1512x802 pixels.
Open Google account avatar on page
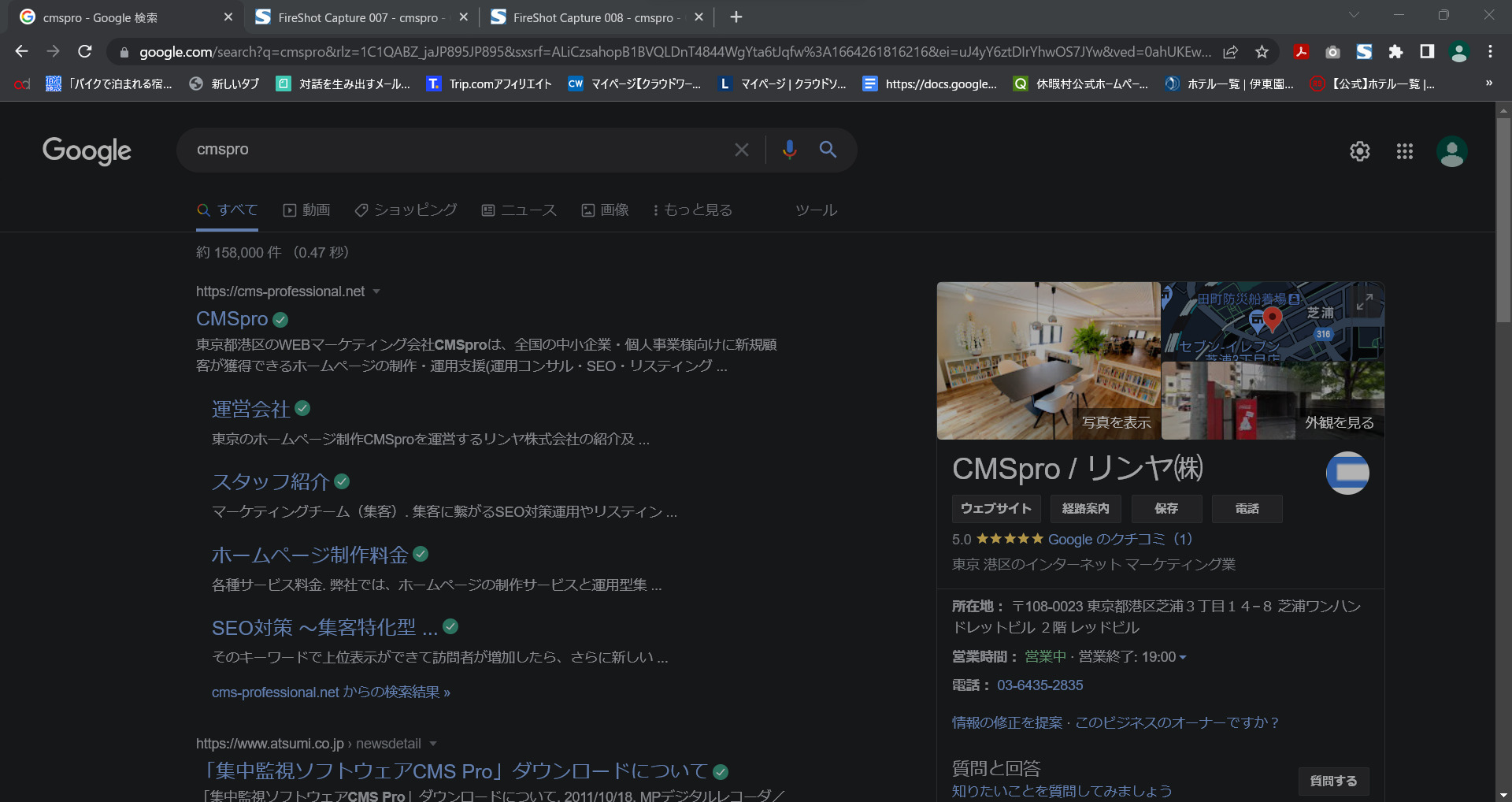(x=1451, y=151)
